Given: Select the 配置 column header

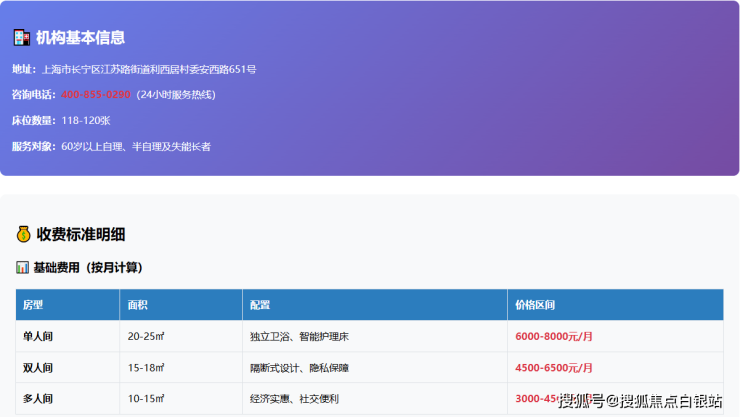Looking at the screenshot, I should (260, 305).
